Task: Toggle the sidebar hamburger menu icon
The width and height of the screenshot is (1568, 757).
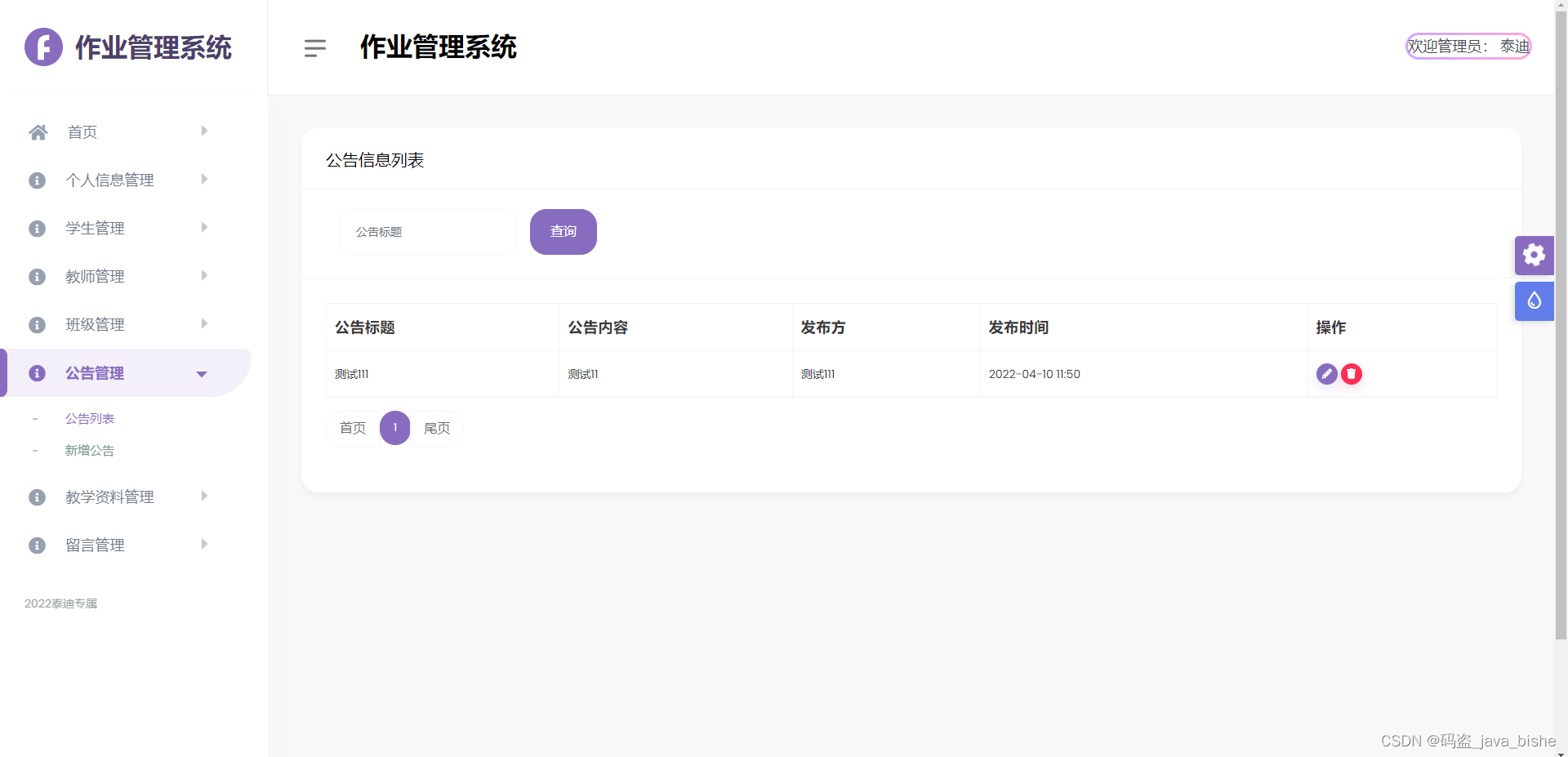Action: [x=315, y=48]
